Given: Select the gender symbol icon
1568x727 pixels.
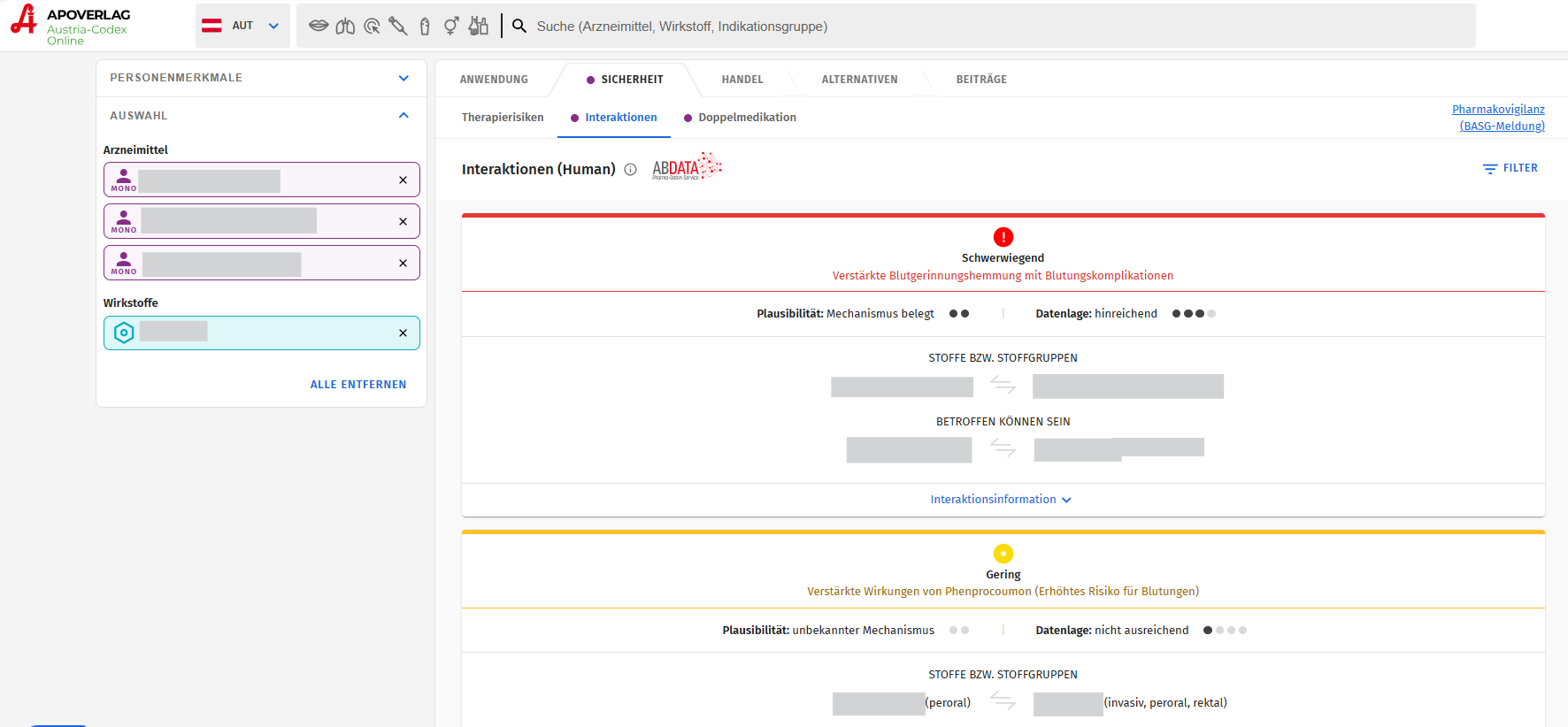Looking at the screenshot, I should pyautogui.click(x=451, y=26).
